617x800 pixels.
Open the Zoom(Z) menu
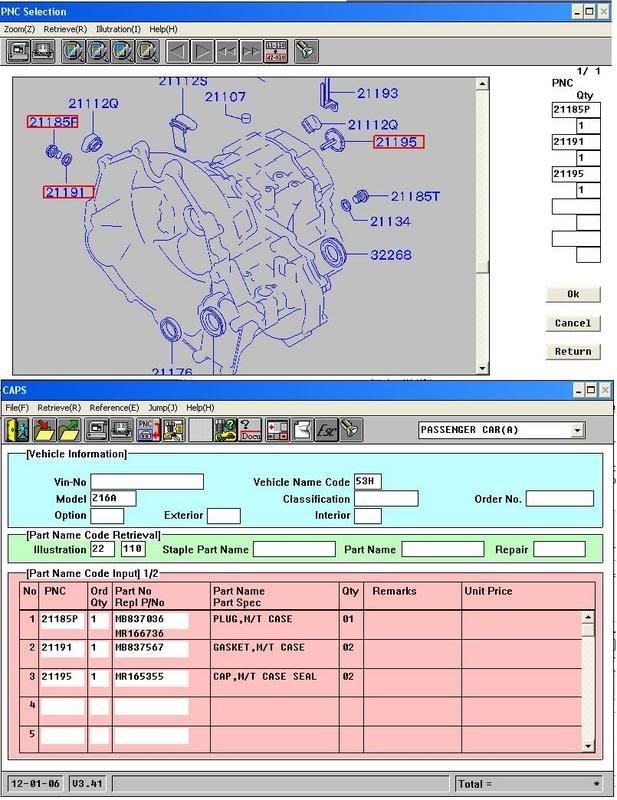coord(21,29)
